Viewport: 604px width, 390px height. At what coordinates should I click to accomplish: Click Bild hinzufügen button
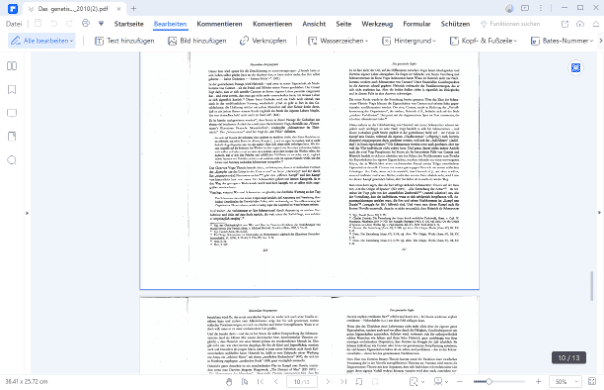tap(197, 40)
